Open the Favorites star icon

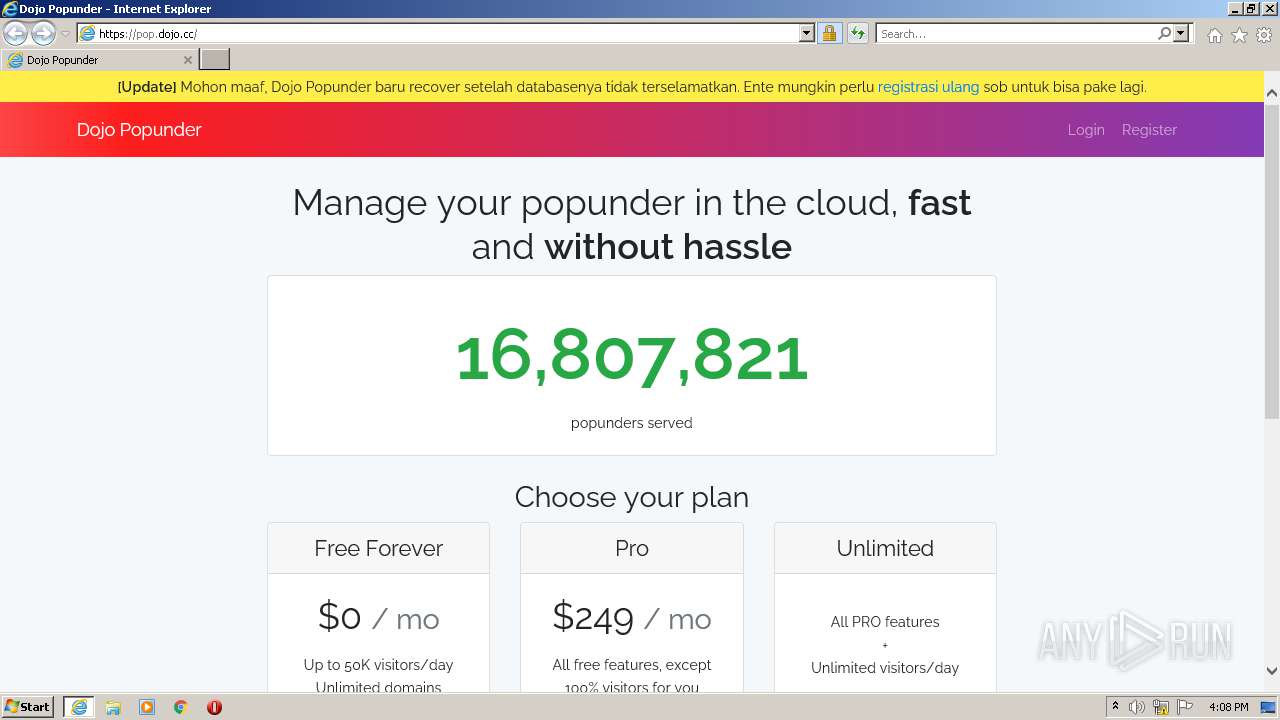pos(1239,35)
